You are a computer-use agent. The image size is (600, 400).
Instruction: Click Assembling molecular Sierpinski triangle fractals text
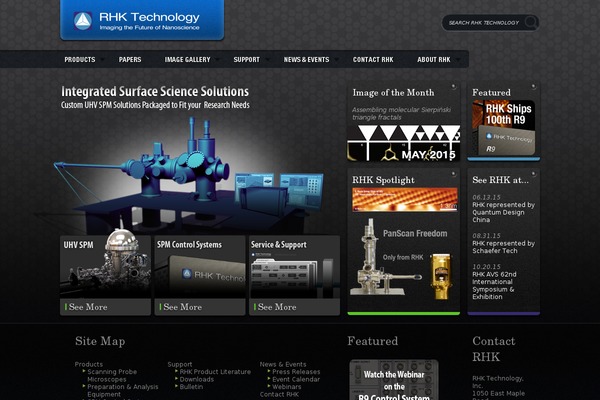[401, 114]
